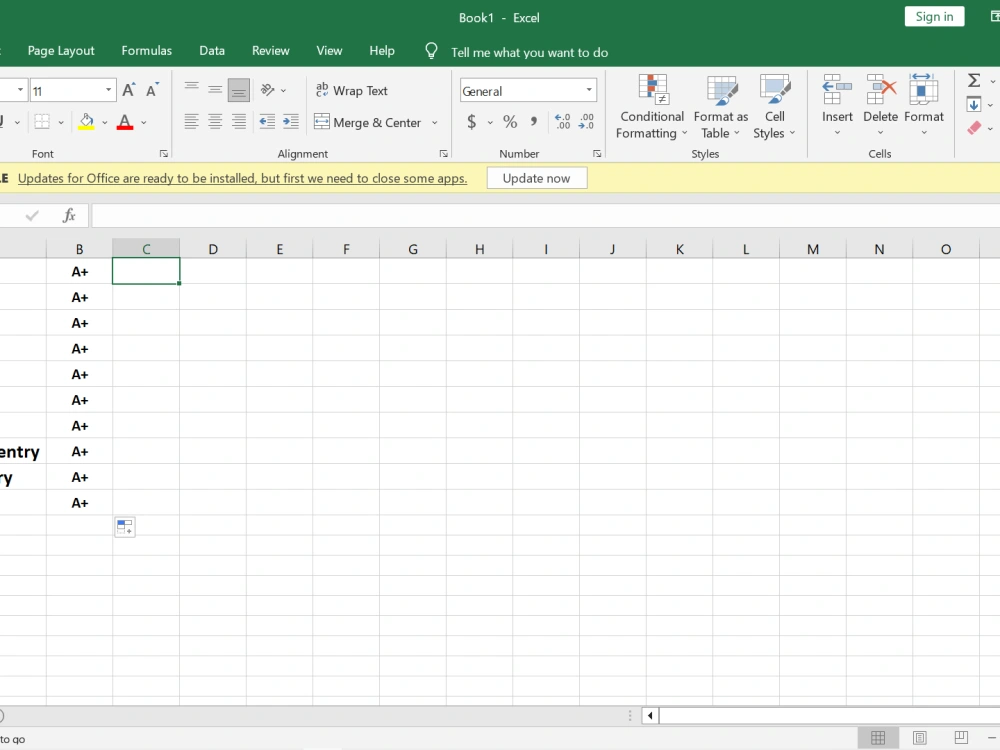Open the Page Layout tab
Image resolution: width=1000 pixels, height=750 pixels.
click(61, 51)
